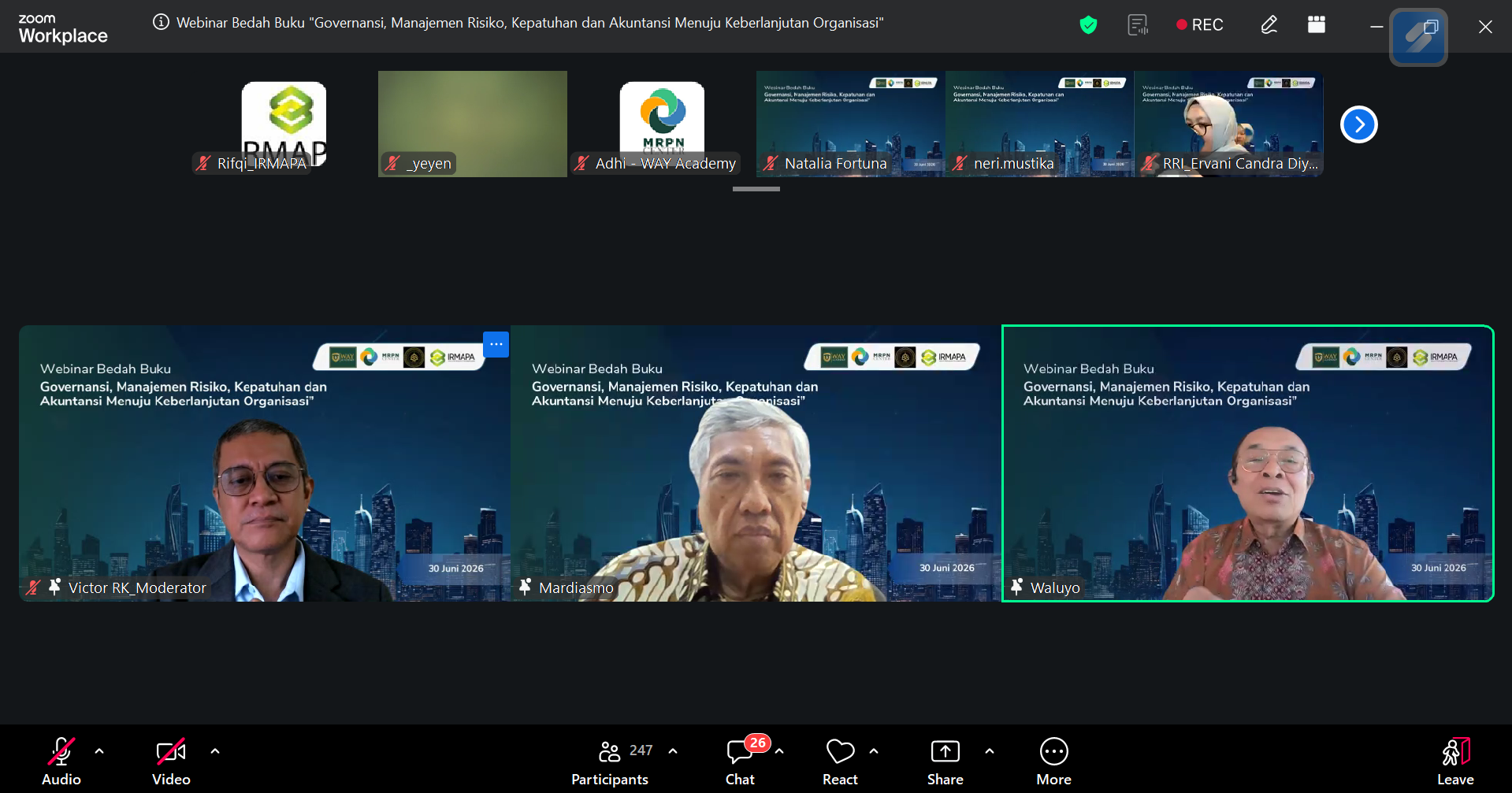
Task: Show meeting info icon beside the title
Action: 161,22
